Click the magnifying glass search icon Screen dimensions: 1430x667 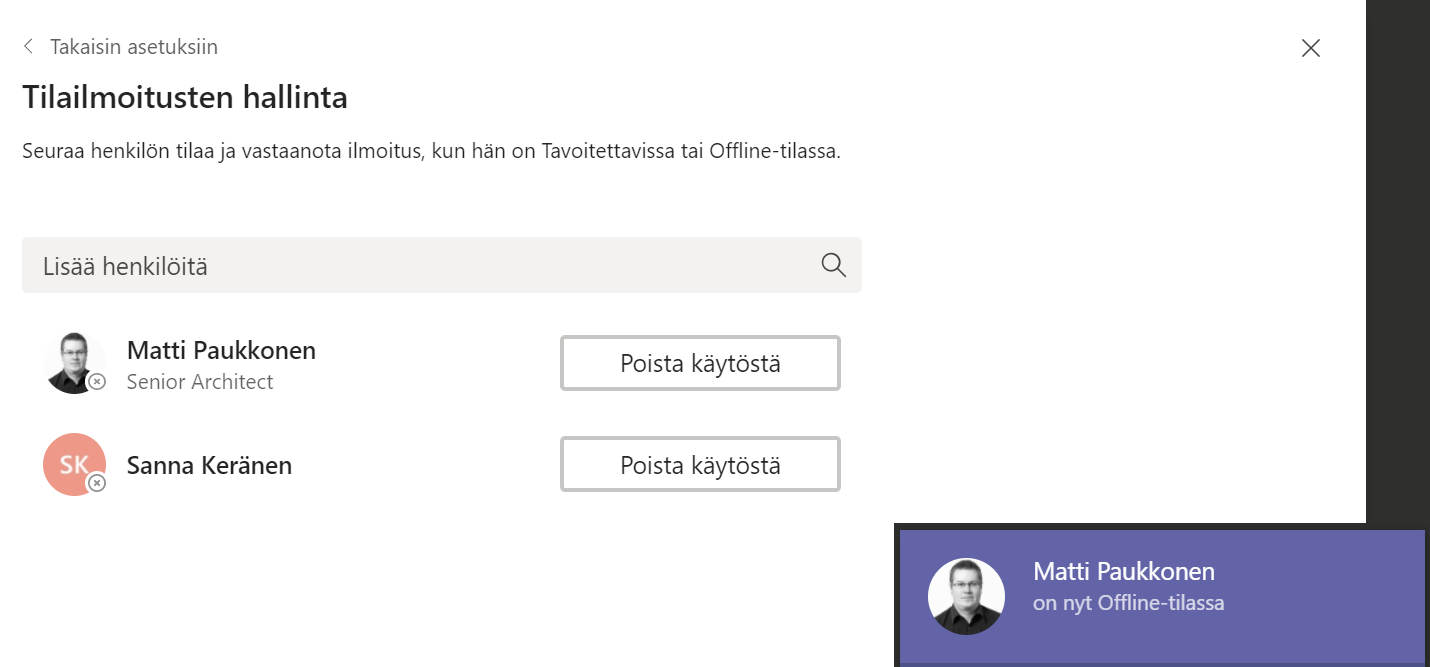pyautogui.click(x=833, y=265)
